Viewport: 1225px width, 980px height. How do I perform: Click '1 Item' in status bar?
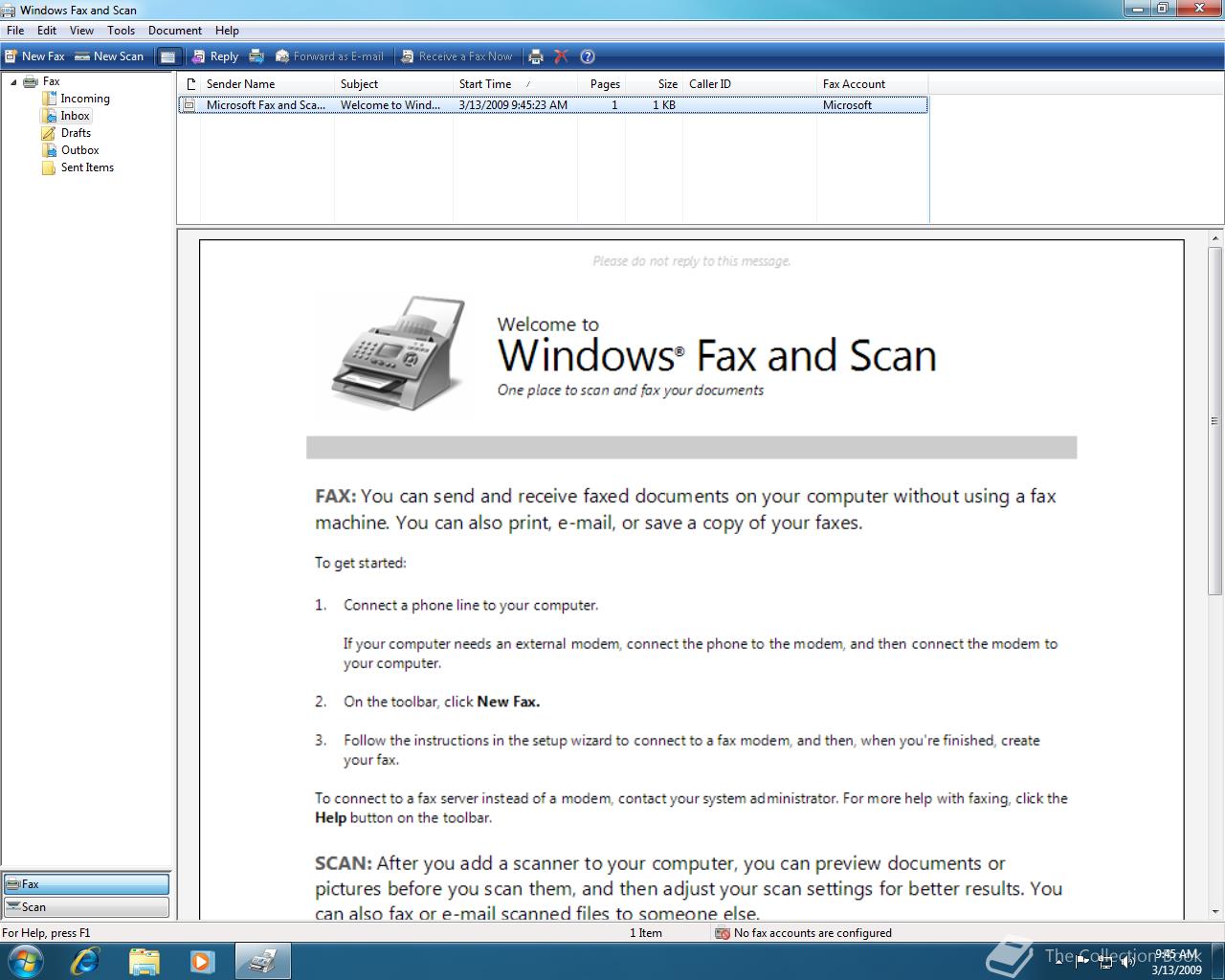pos(646,933)
